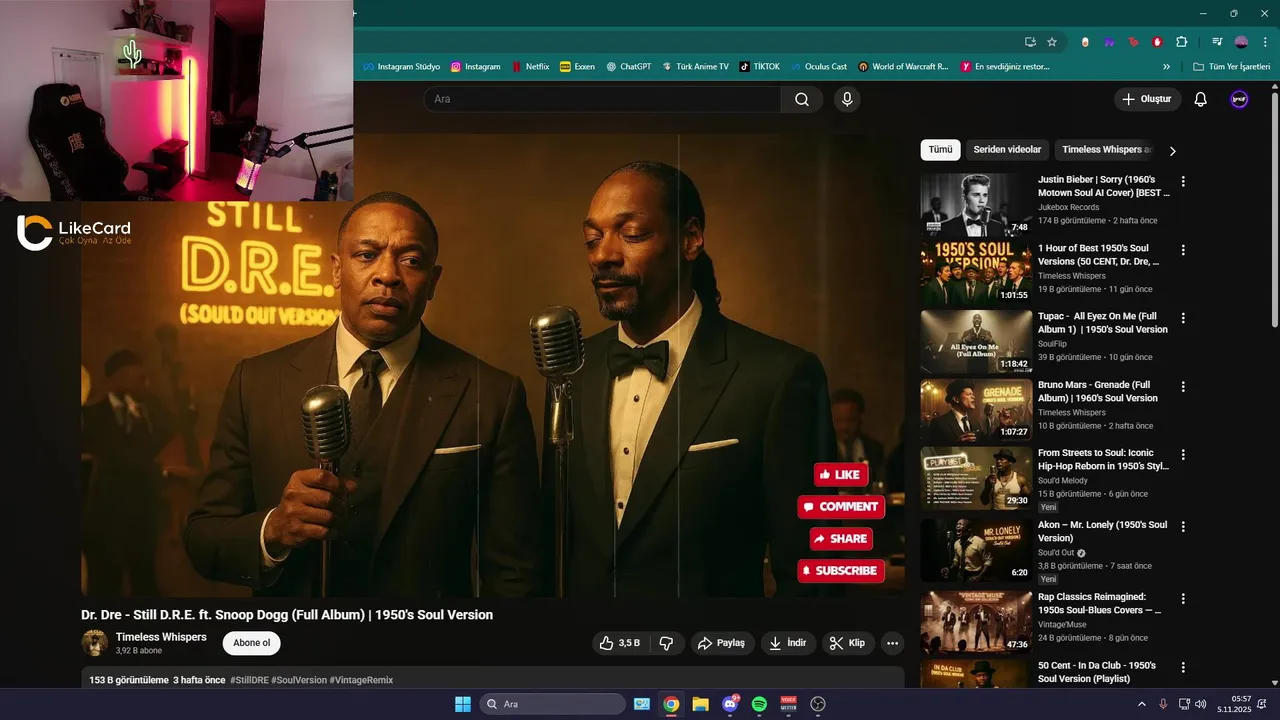Viewport: 1280px width, 720px height.
Task: Open the Netflix bookmark
Action: (x=530, y=67)
